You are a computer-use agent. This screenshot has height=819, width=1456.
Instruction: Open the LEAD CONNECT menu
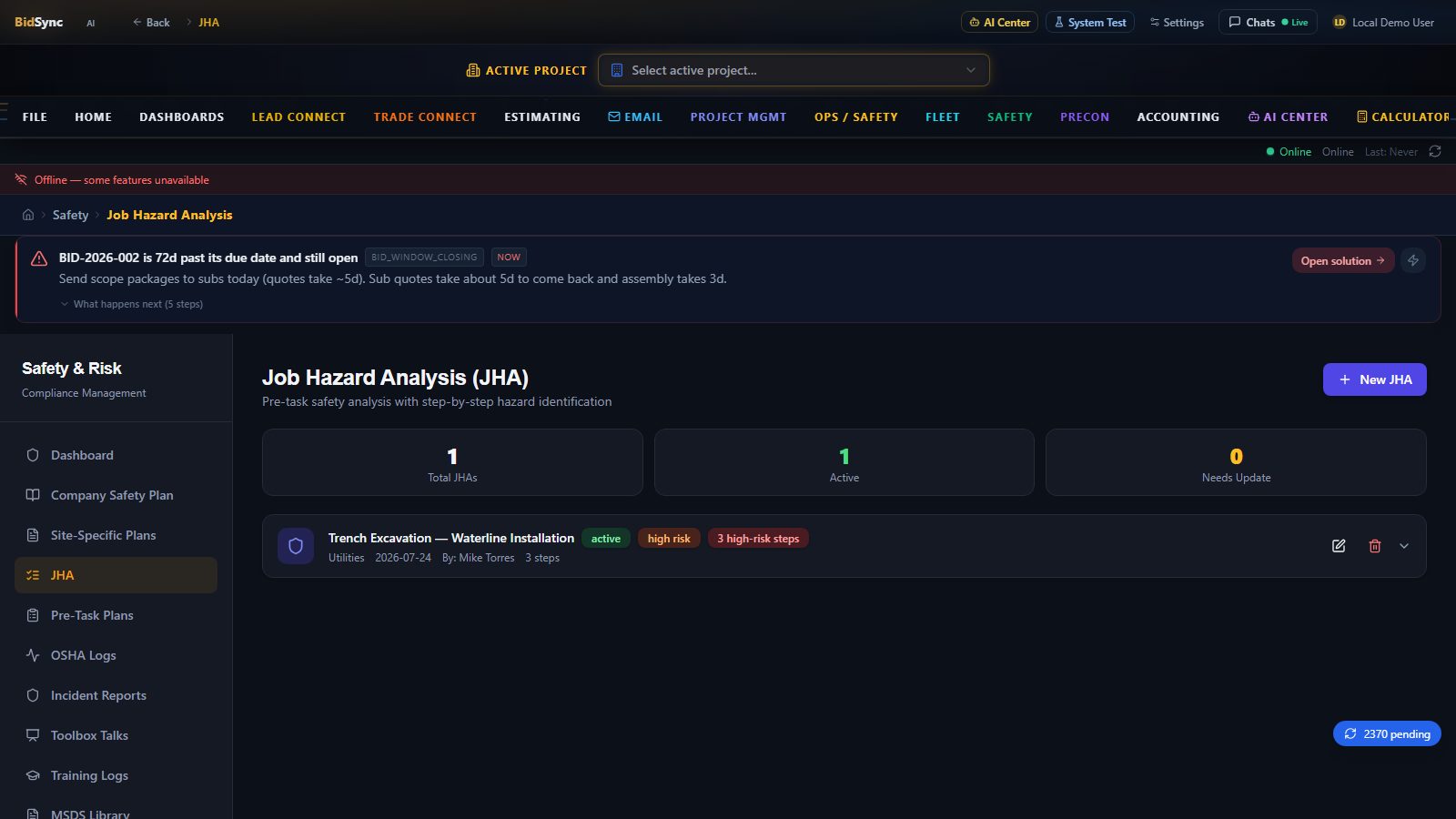pos(298,116)
